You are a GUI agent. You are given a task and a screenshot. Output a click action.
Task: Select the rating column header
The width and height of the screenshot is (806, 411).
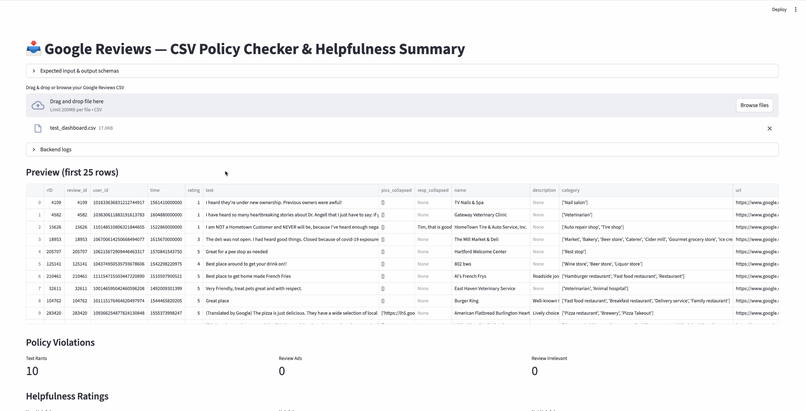coord(194,190)
